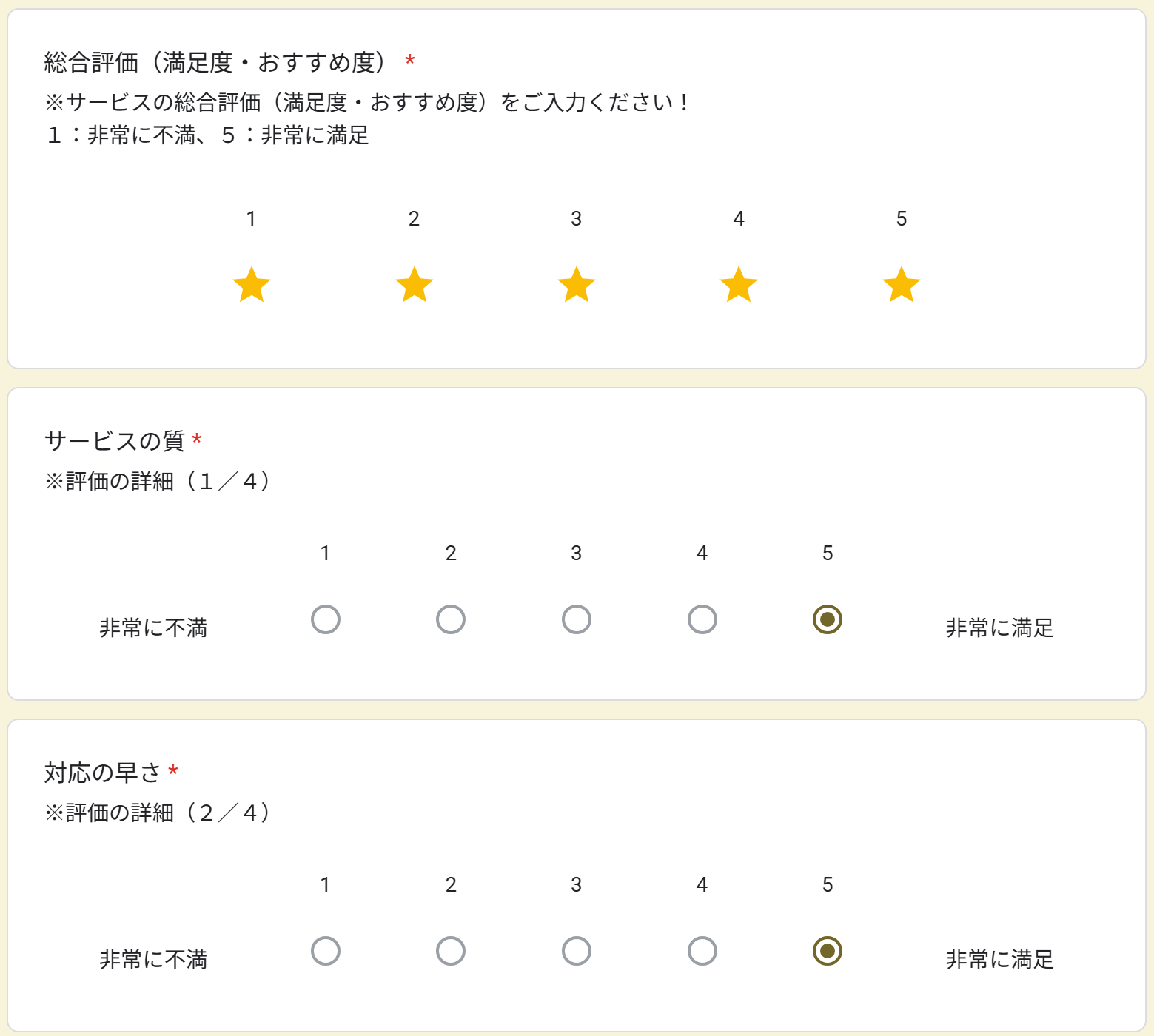Click 非常に不満 label in 対応の早さ row
The width and height of the screenshot is (1154, 1036).
coord(153,960)
